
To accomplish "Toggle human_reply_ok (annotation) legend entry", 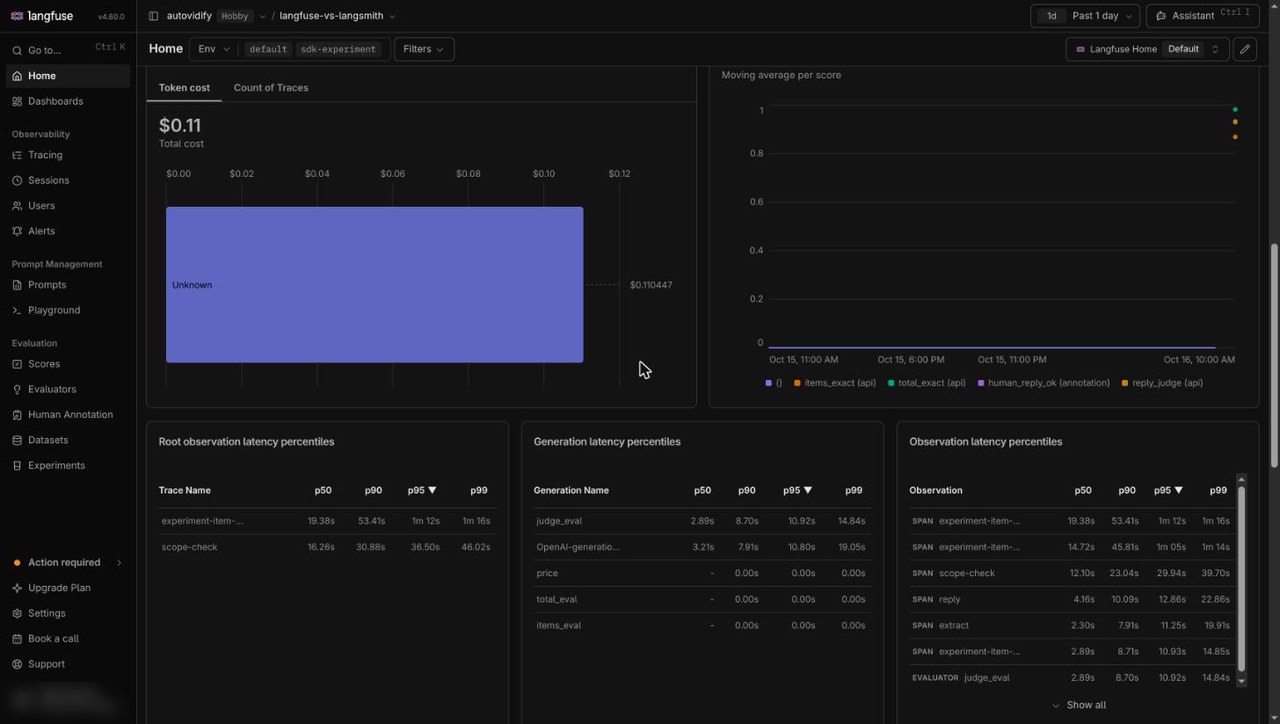I will [1044, 383].
